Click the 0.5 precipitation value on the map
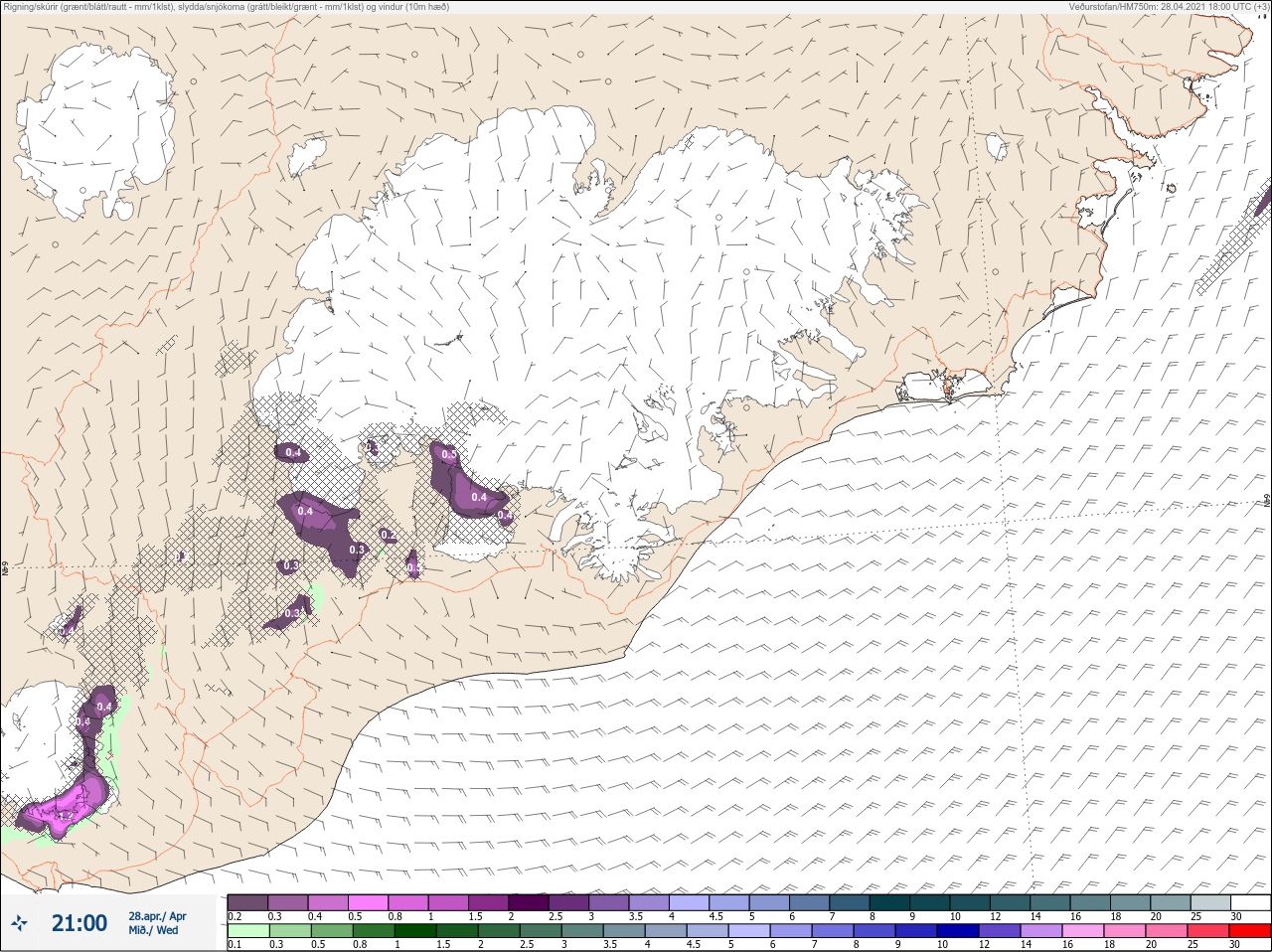 (x=449, y=455)
